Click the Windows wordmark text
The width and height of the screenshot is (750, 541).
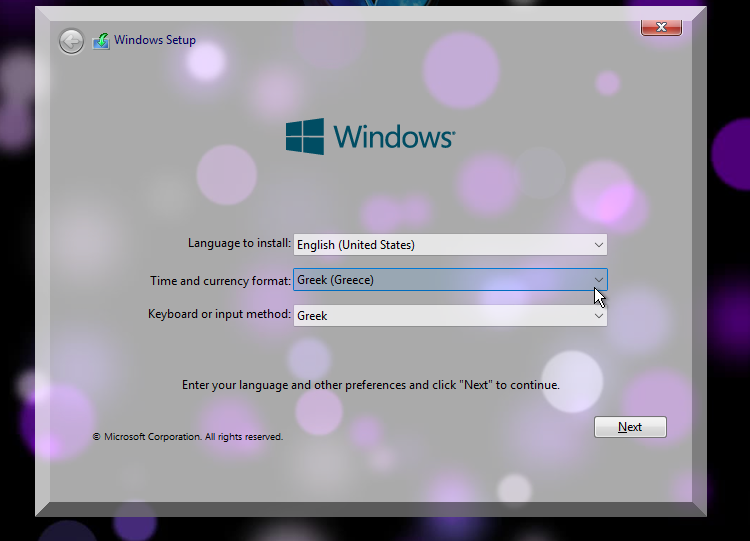(x=393, y=137)
